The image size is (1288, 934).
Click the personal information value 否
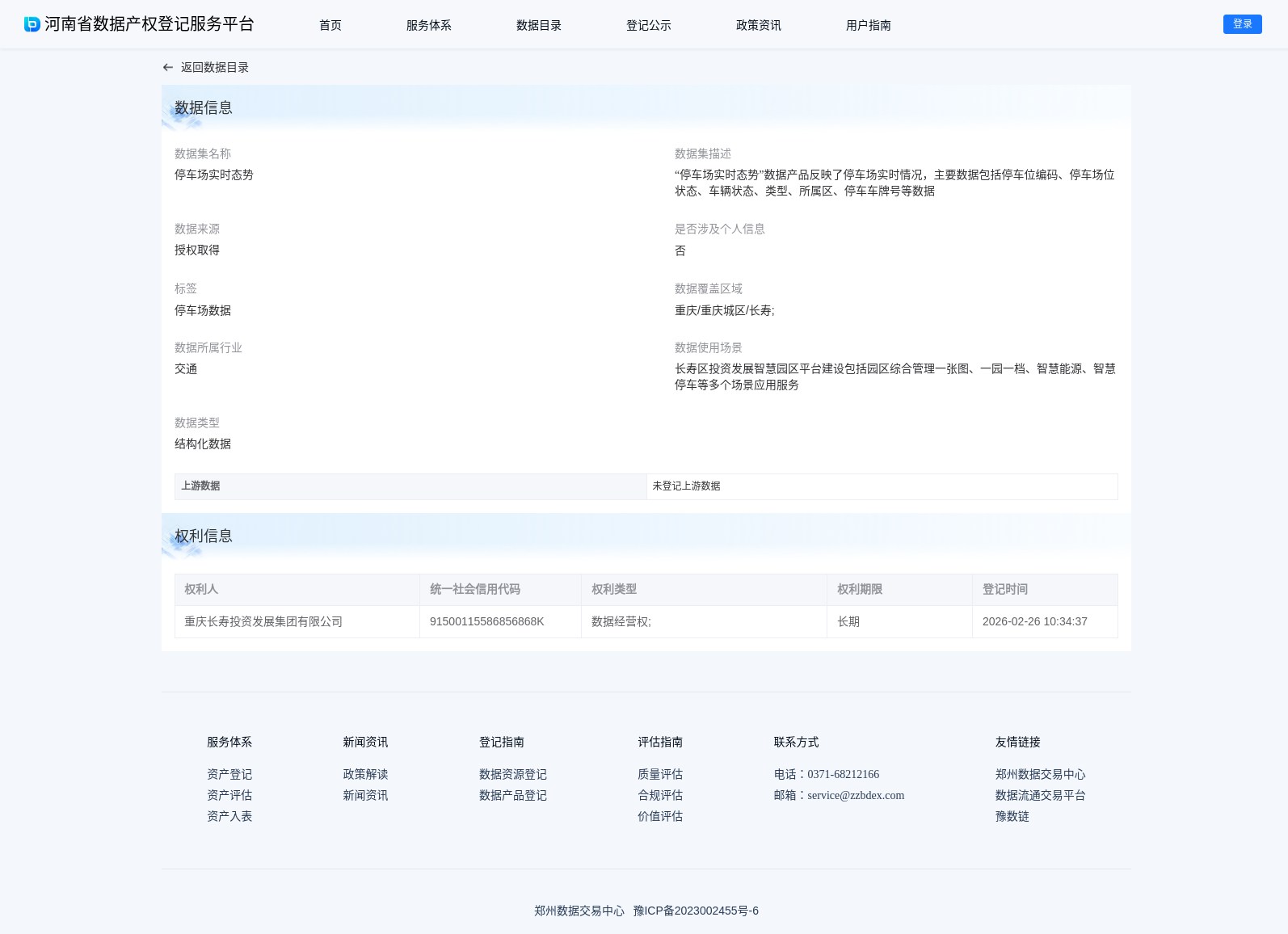(680, 250)
